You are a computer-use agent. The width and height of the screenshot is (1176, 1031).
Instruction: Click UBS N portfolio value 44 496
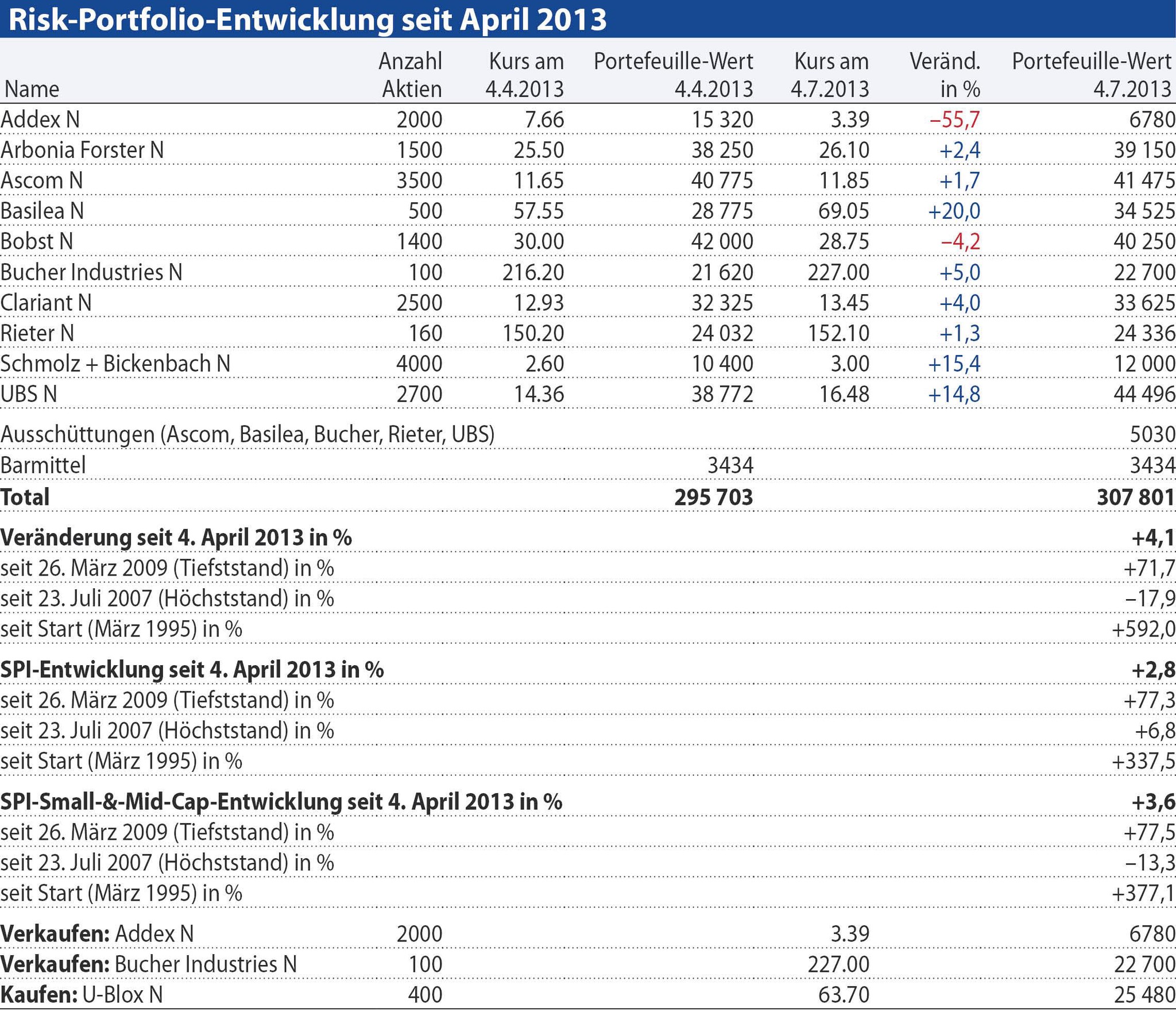click(x=1144, y=394)
